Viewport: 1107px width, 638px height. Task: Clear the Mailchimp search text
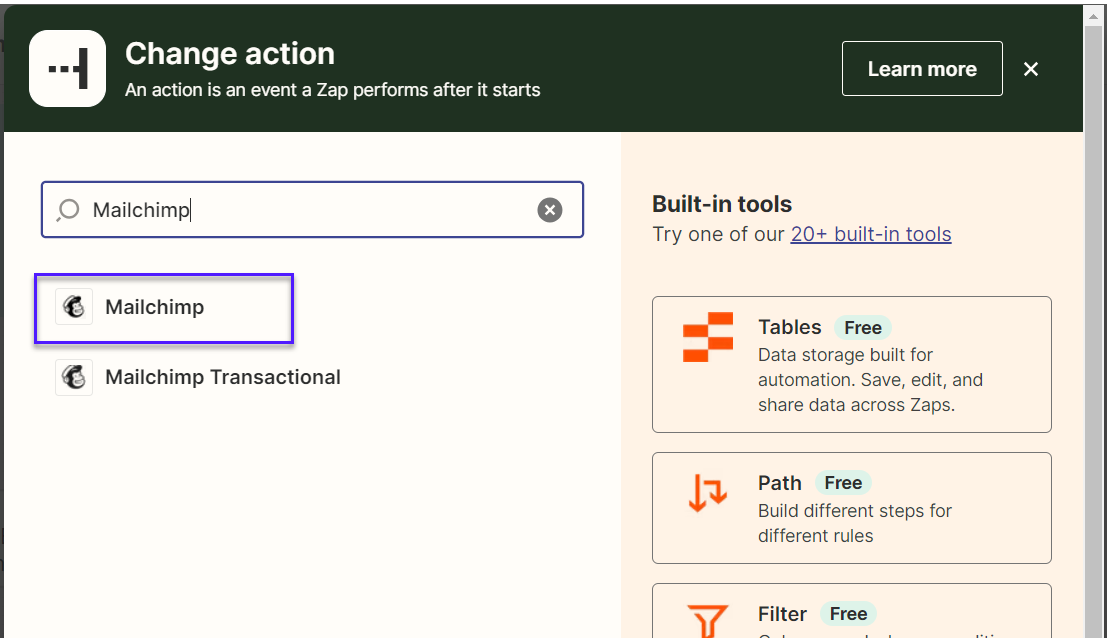[550, 210]
